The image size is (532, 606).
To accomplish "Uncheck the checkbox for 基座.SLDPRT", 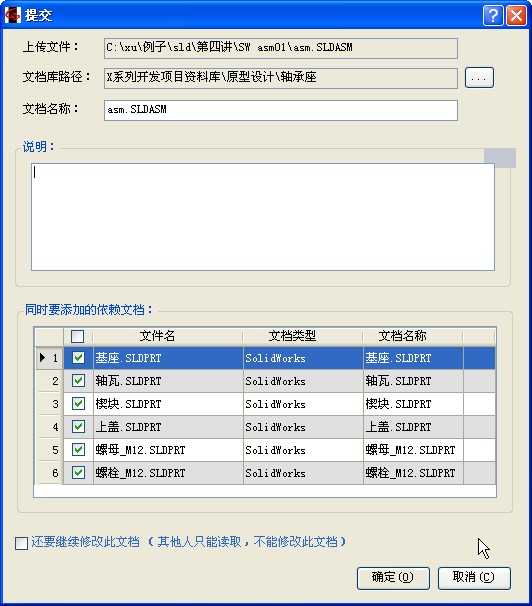I will pos(78,358).
